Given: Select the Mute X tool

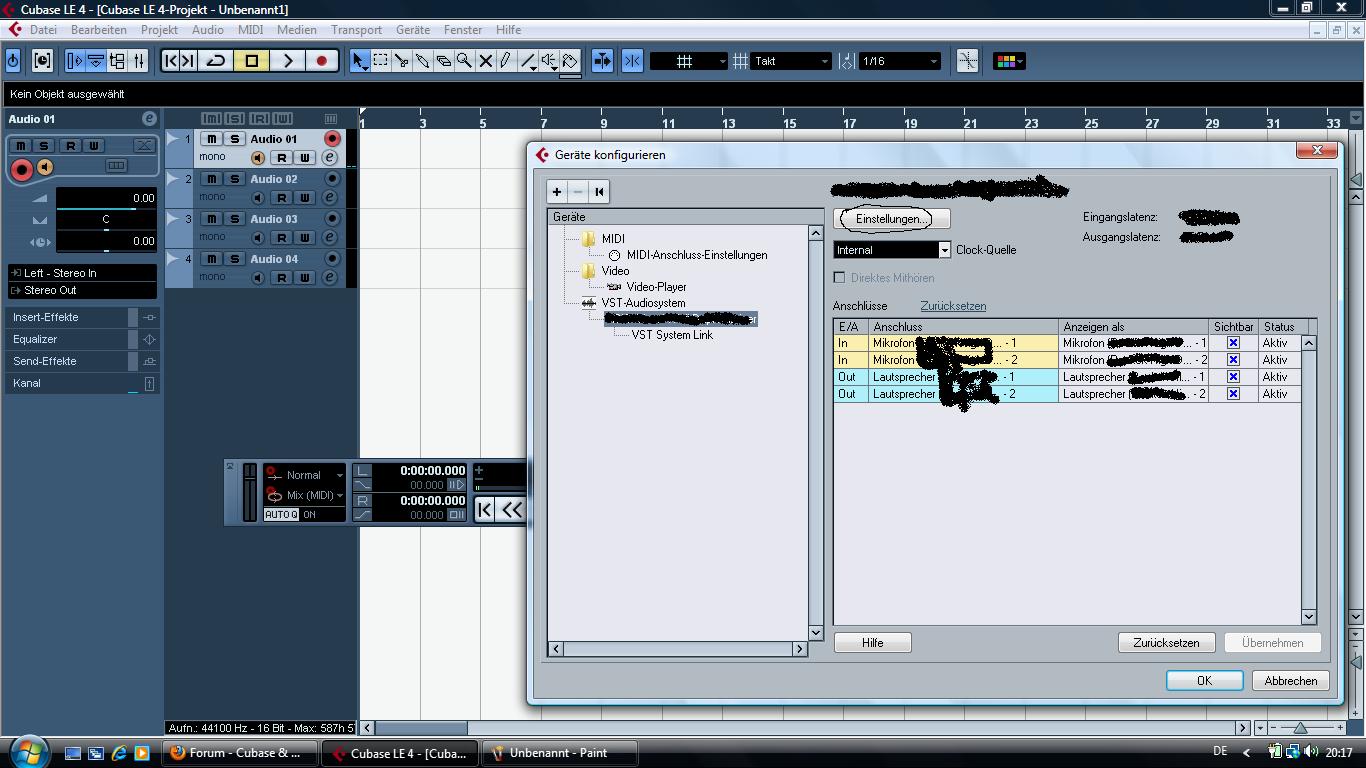Looking at the screenshot, I should [x=486, y=61].
